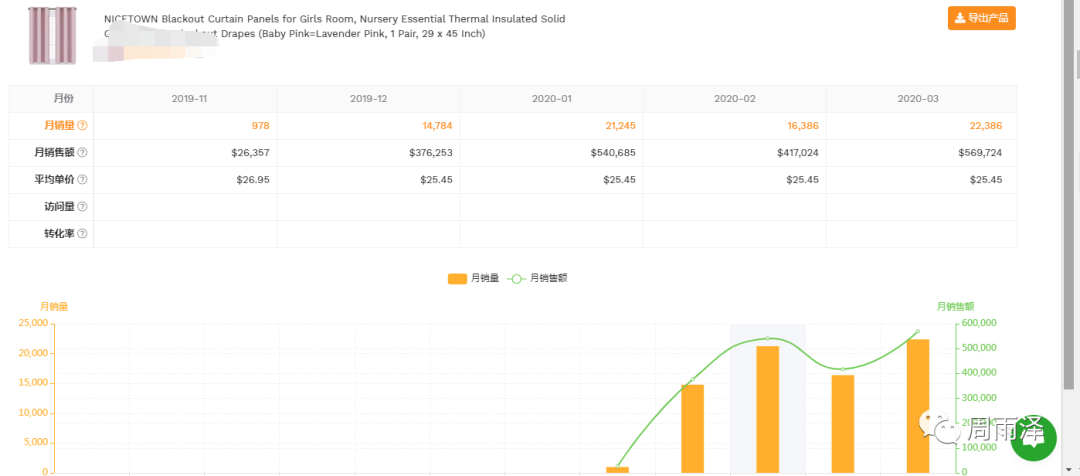Viewport: 1080px width, 476px height.
Task: Click the vertical scrollbar thumb
Action: coord(1072,200)
